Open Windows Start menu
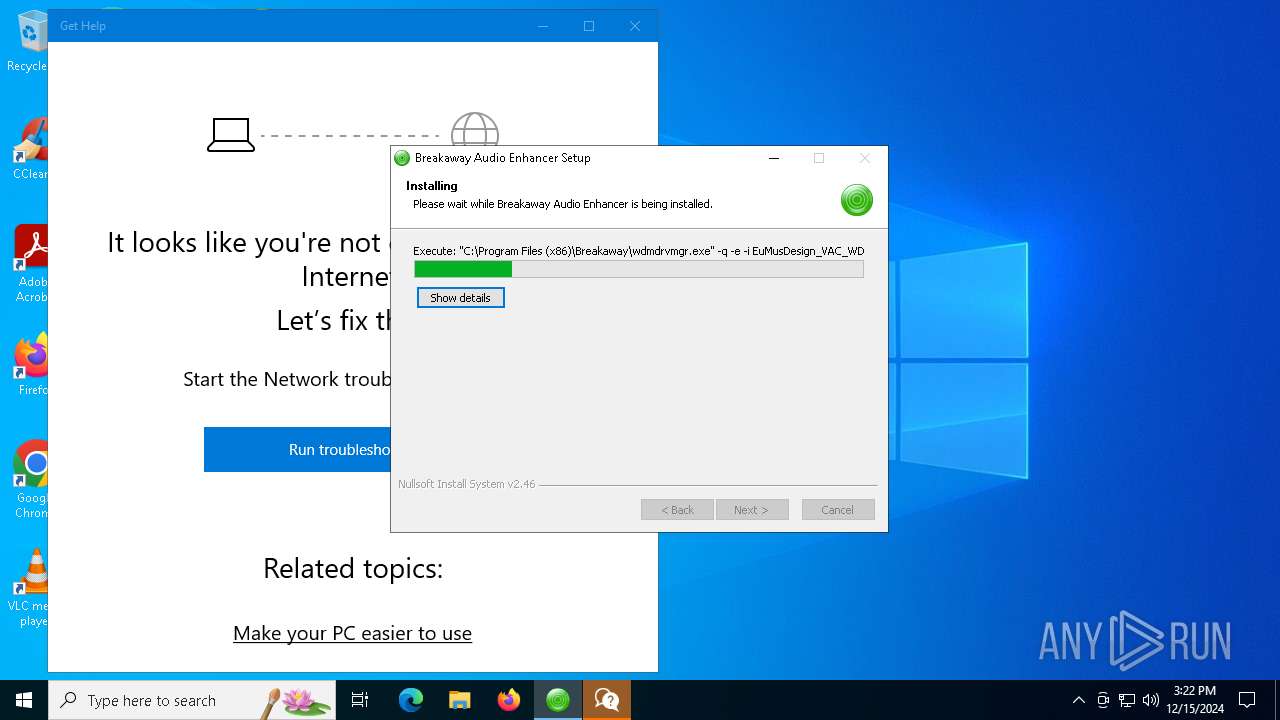The height and width of the screenshot is (720, 1280). tap(24, 700)
